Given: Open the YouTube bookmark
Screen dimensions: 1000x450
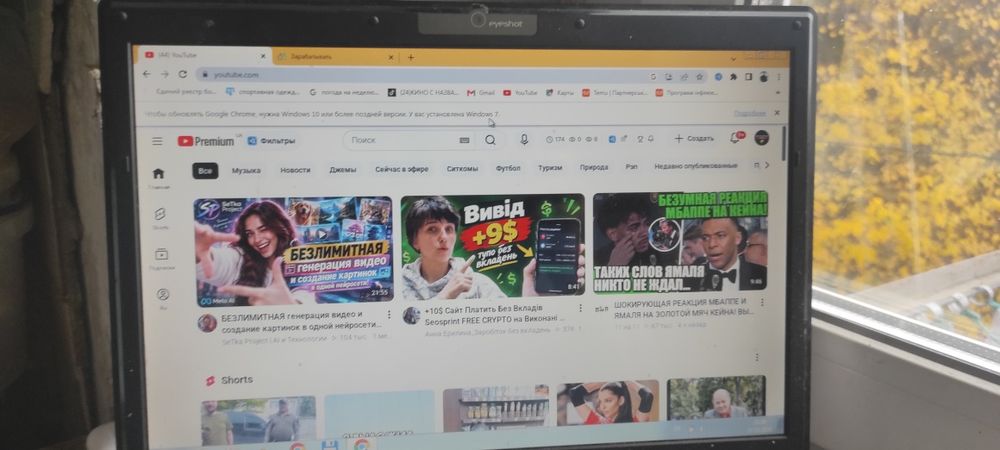Looking at the screenshot, I should pos(520,92).
